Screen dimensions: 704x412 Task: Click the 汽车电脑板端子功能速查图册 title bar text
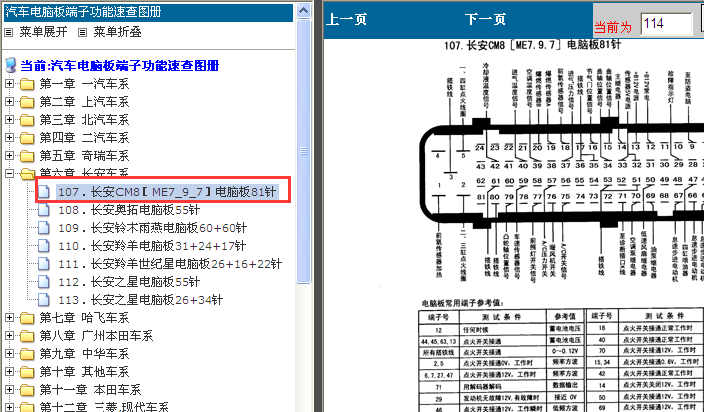pos(83,11)
